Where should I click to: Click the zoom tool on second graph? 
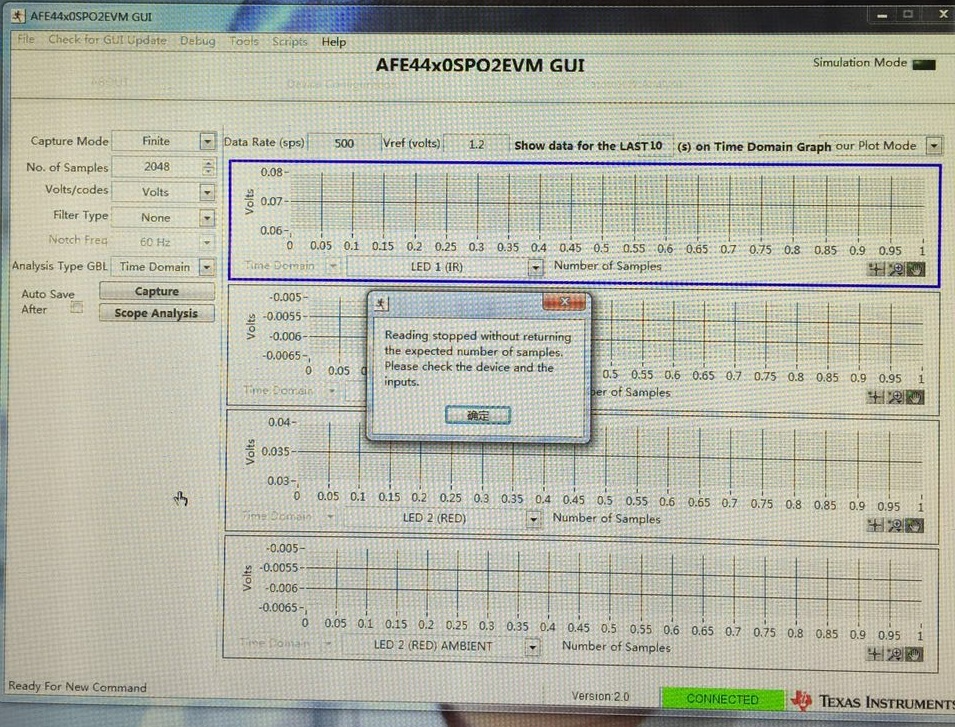[x=895, y=397]
